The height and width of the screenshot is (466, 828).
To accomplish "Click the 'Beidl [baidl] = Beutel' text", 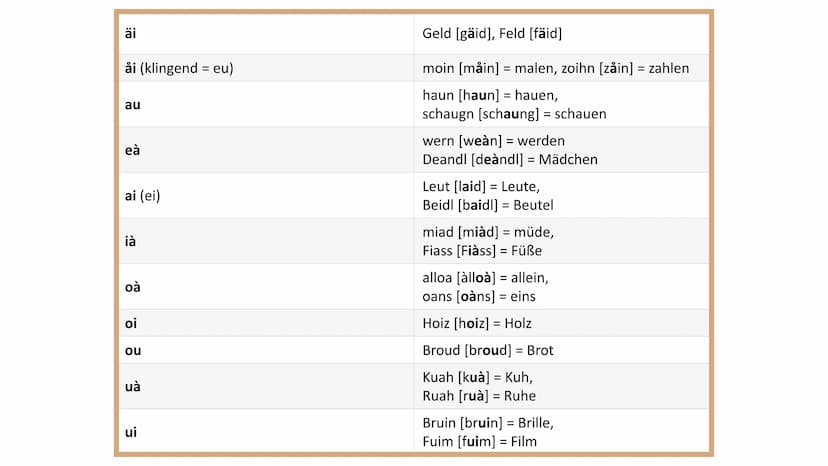I will click(x=488, y=205).
